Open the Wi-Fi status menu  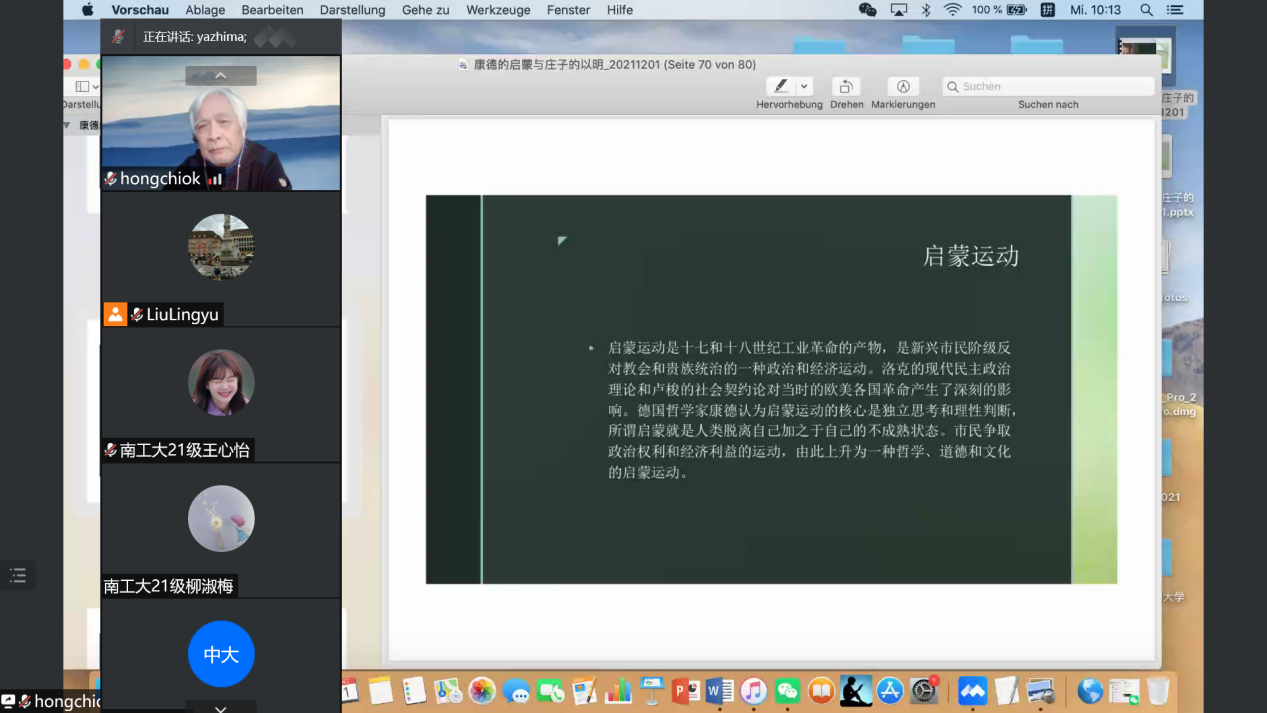pyautogui.click(x=952, y=10)
